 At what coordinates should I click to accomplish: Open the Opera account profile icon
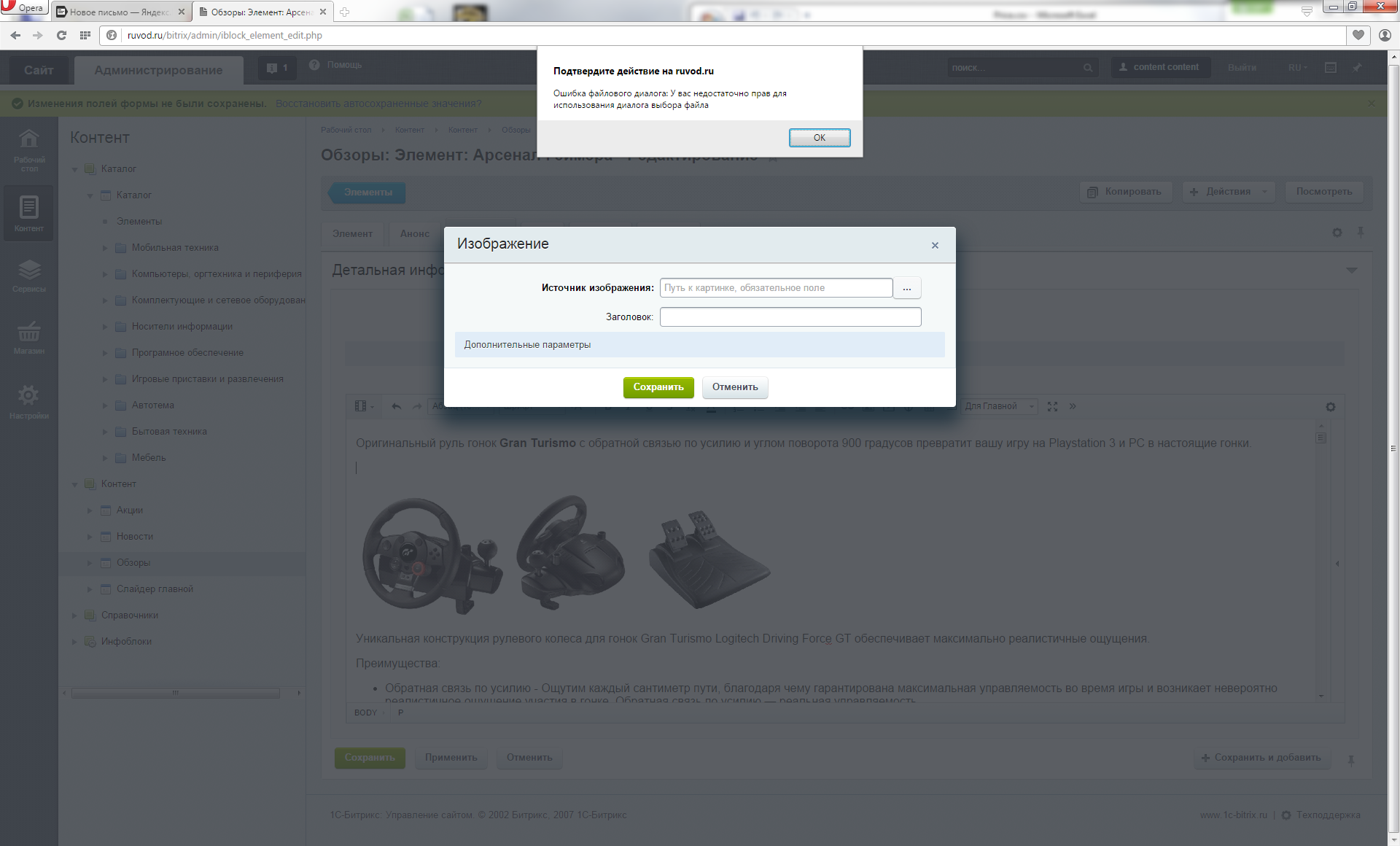[x=1384, y=35]
